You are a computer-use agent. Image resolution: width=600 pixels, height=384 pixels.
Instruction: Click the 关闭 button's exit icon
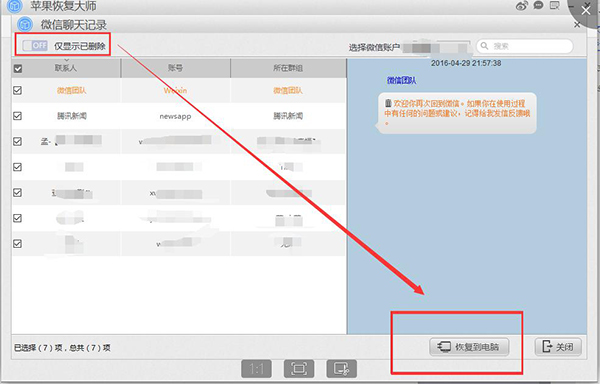(547, 347)
